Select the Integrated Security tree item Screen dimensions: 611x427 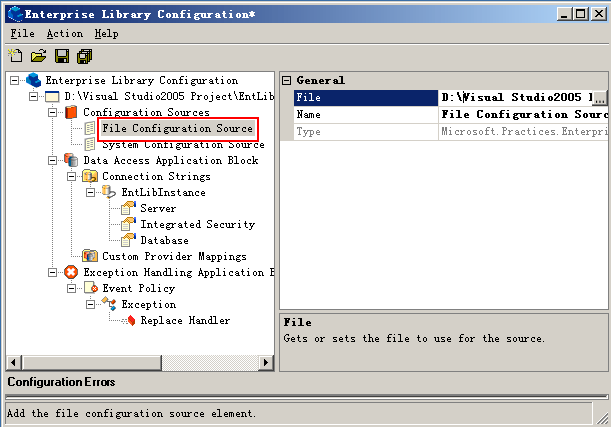pos(197,224)
